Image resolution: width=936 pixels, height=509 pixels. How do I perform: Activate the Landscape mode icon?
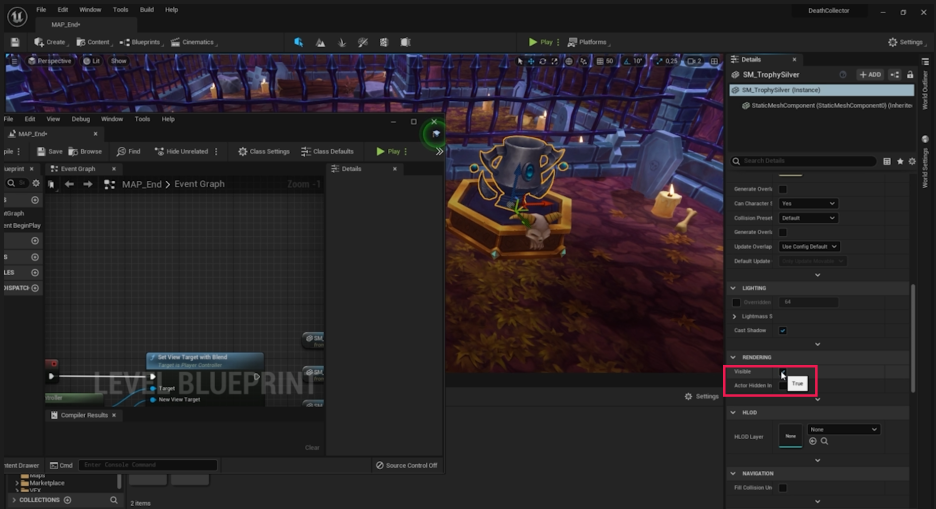click(321, 42)
